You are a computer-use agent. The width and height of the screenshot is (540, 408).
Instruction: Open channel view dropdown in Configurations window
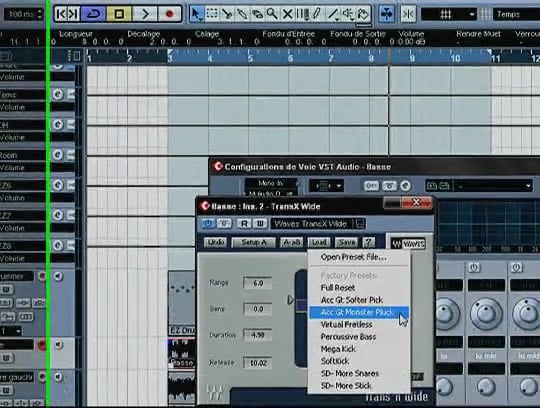coord(326,186)
